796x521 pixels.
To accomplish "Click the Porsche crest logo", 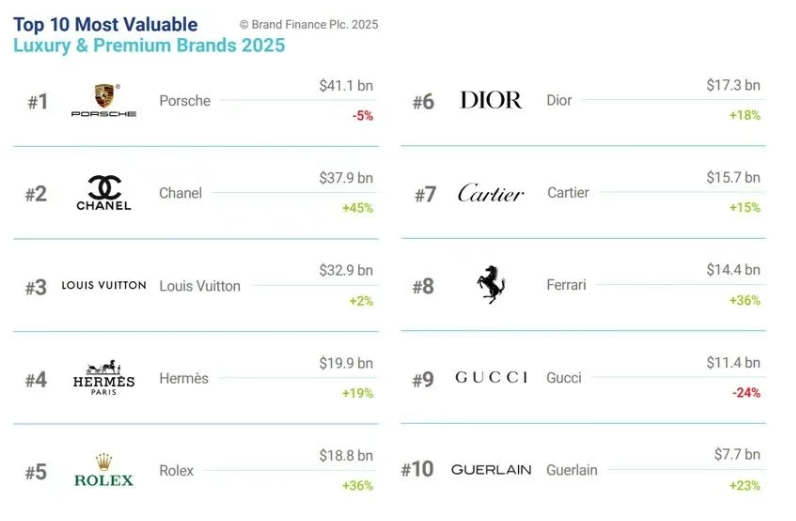I will [x=103, y=99].
